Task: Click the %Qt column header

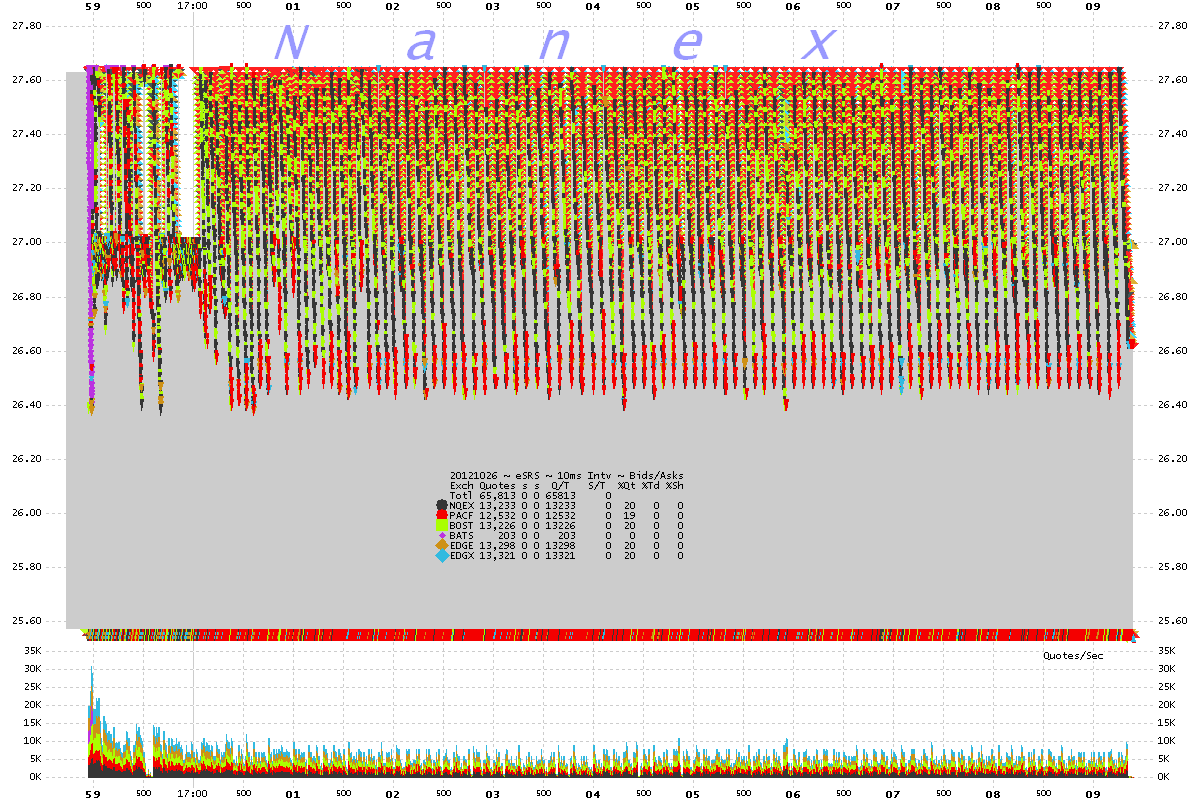Action: 627,486
